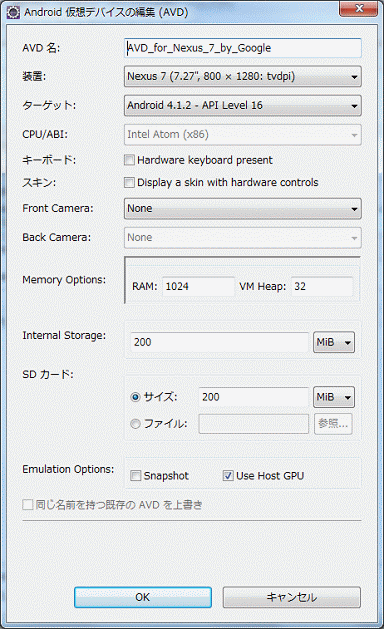Click the VM Heap field showing 32
This screenshot has height=629, width=384.
(x=322, y=286)
